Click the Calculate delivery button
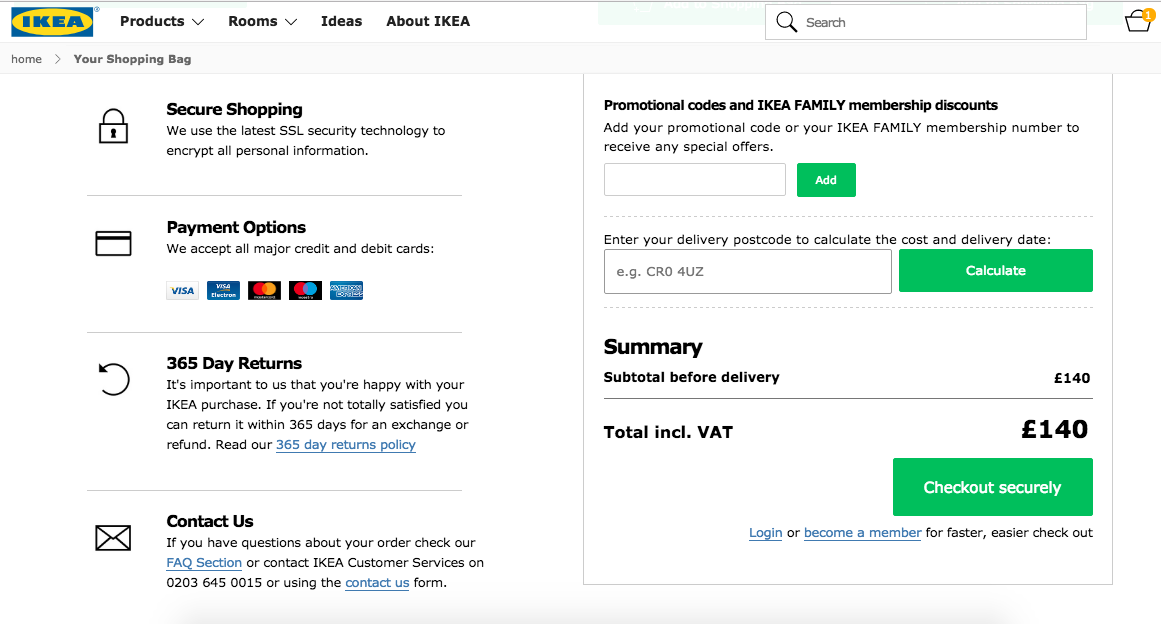 (996, 270)
